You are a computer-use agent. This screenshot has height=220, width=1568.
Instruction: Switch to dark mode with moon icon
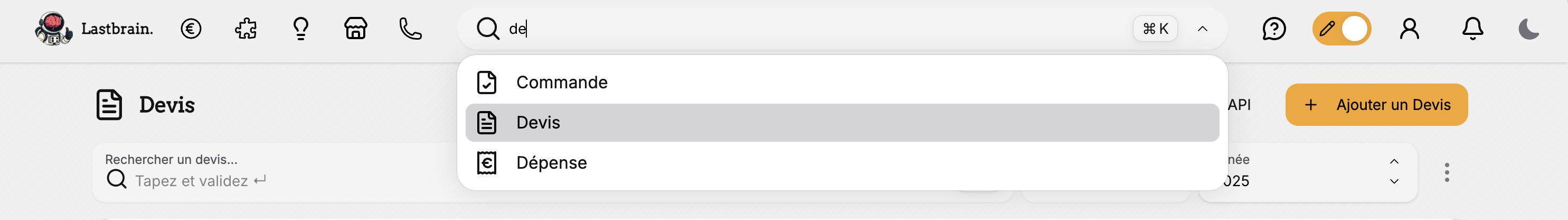pos(1528,29)
